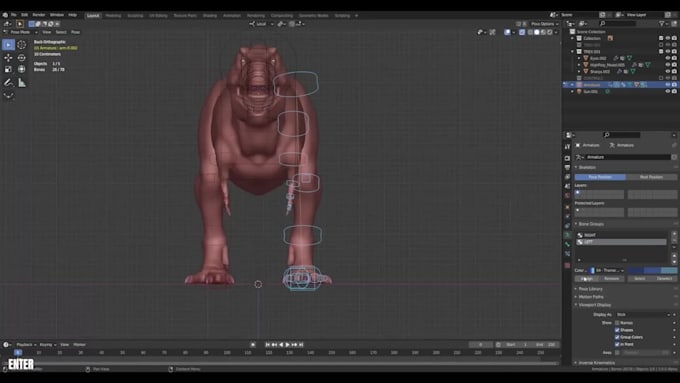Select the Transform tool
680x383 pixels.
(x=21, y=69)
